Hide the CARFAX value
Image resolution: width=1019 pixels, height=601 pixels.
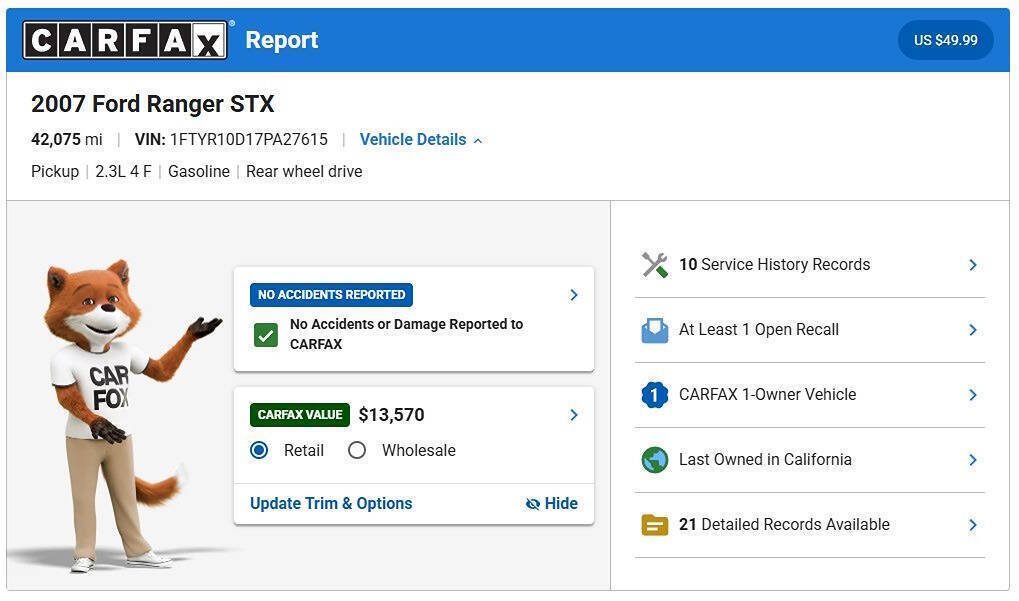(x=551, y=504)
